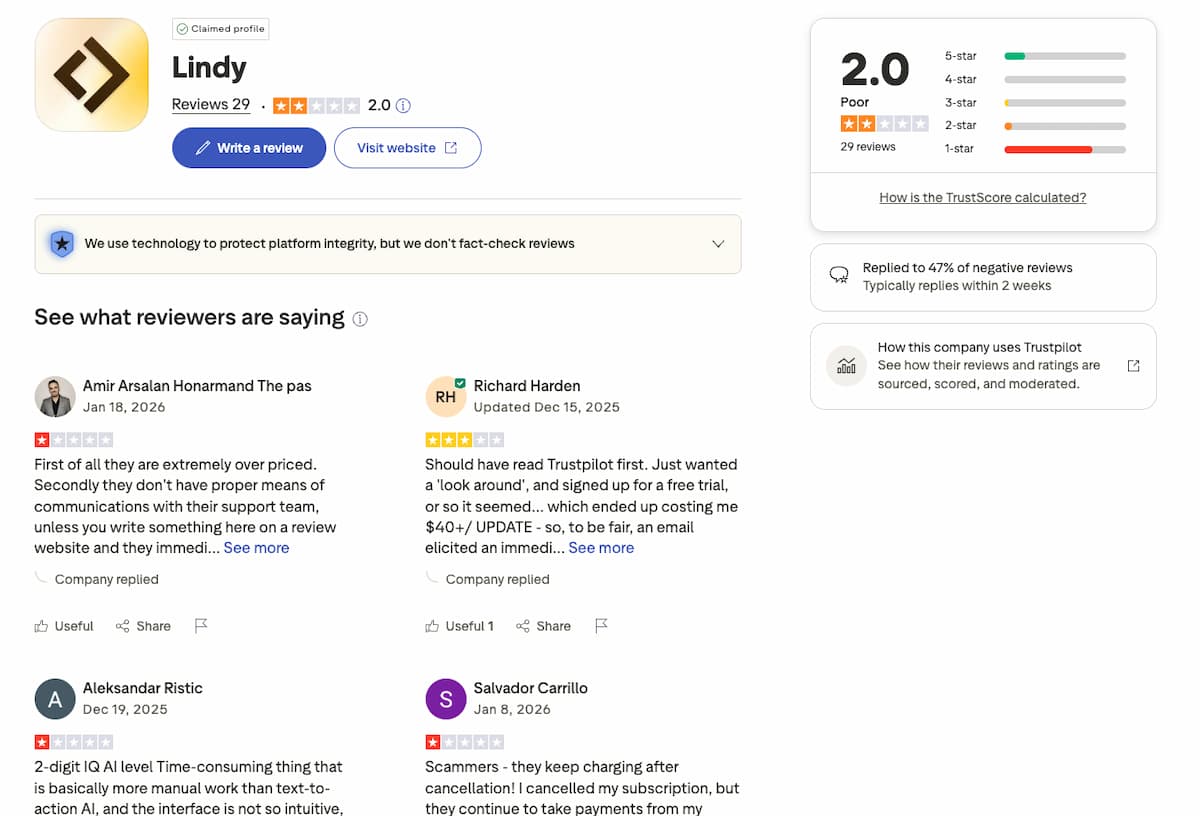Open Share options on Richard Harden's review
The image size is (1200, 816).
[x=543, y=626]
